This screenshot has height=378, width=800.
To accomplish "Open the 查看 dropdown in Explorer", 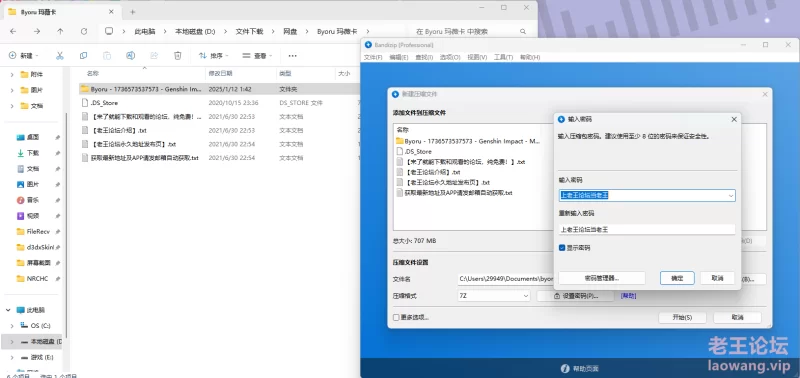I will pos(258,56).
